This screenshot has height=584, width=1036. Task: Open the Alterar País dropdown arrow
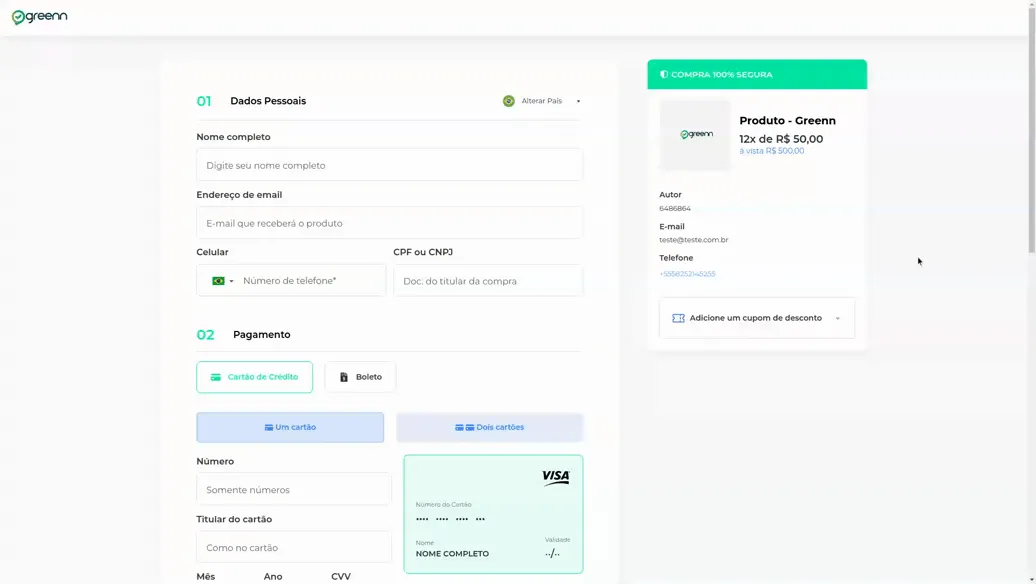click(x=578, y=101)
